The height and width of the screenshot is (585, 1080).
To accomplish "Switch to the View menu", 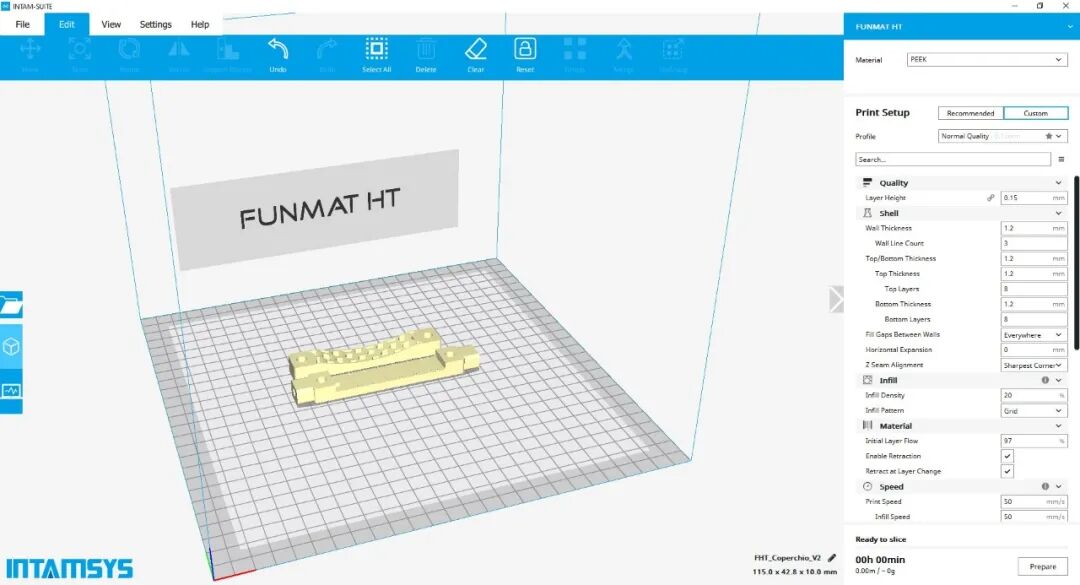I will pyautogui.click(x=110, y=24).
